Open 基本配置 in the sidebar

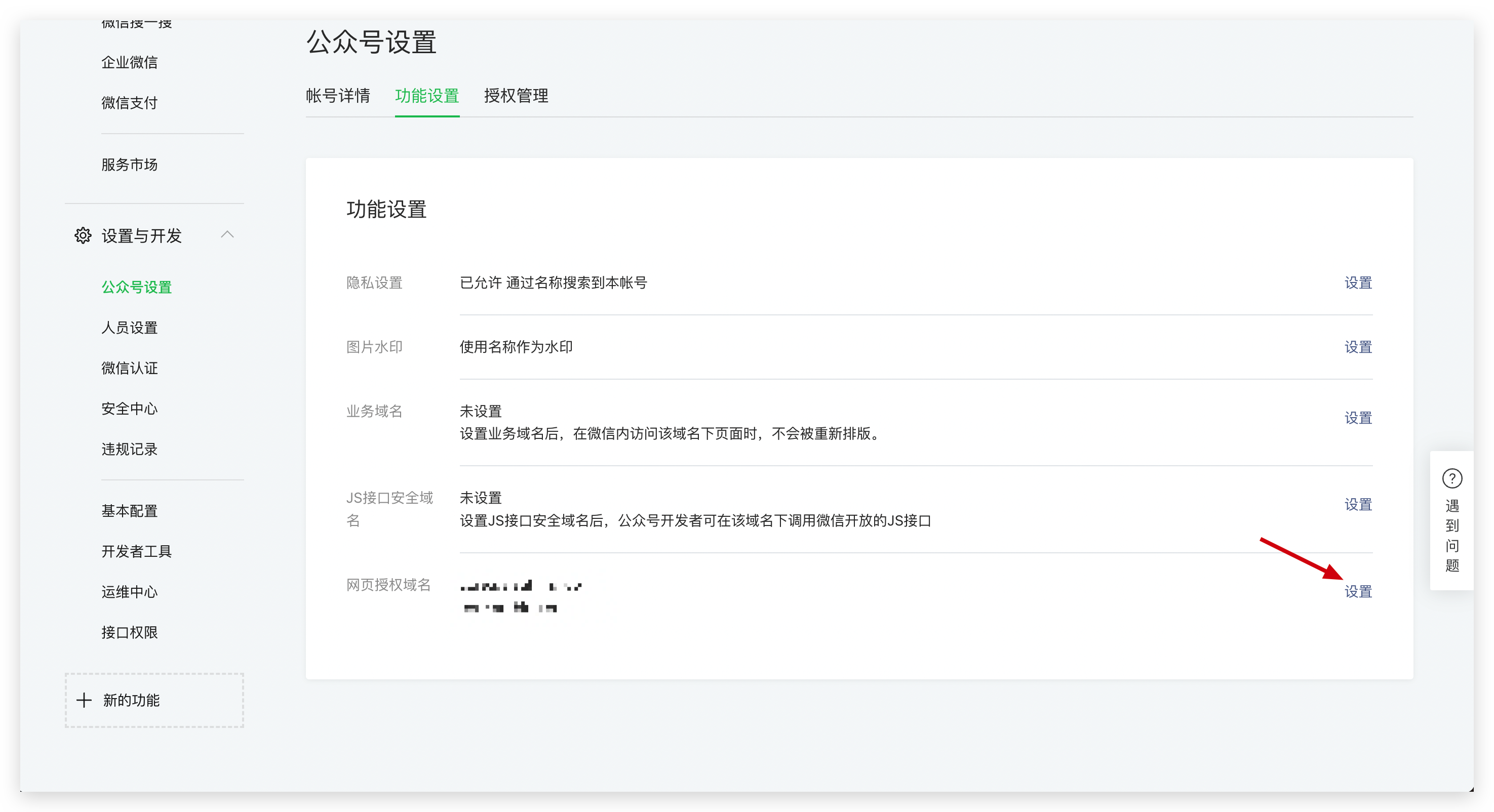[129, 511]
